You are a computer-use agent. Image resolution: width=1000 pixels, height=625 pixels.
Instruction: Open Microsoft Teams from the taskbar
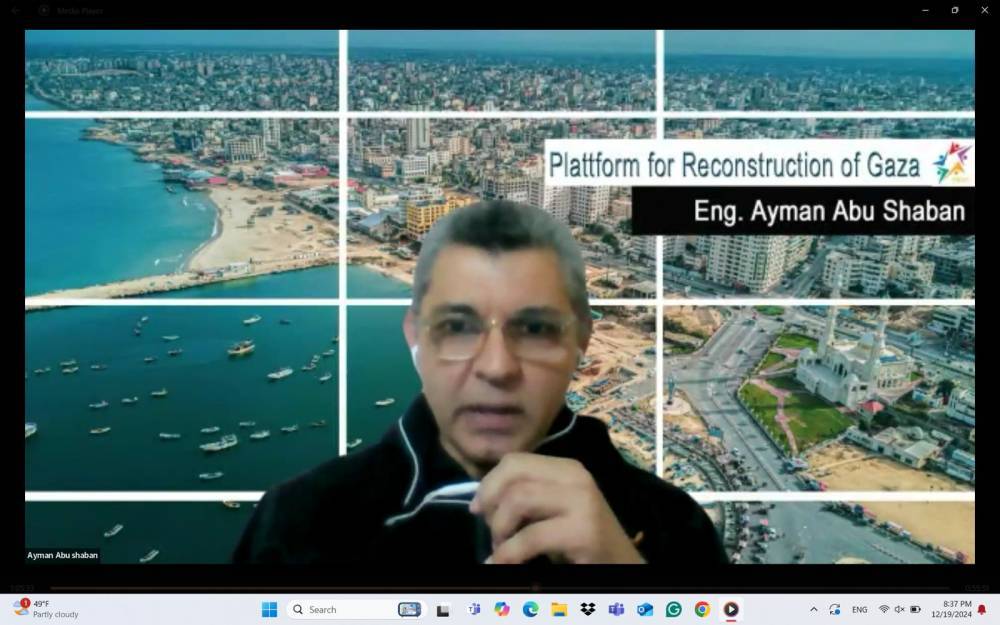(x=616, y=609)
